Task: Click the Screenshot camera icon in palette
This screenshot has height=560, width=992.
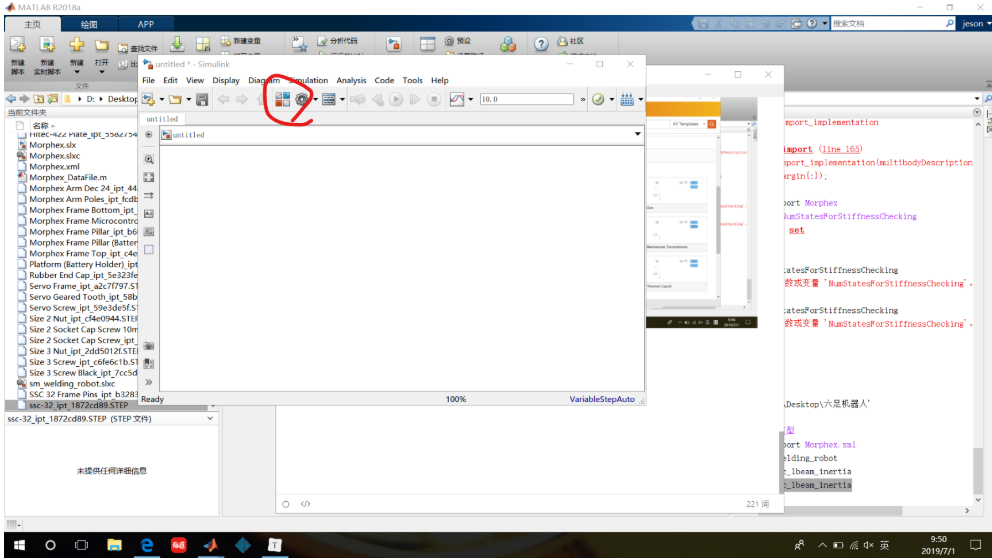Action: tap(149, 346)
